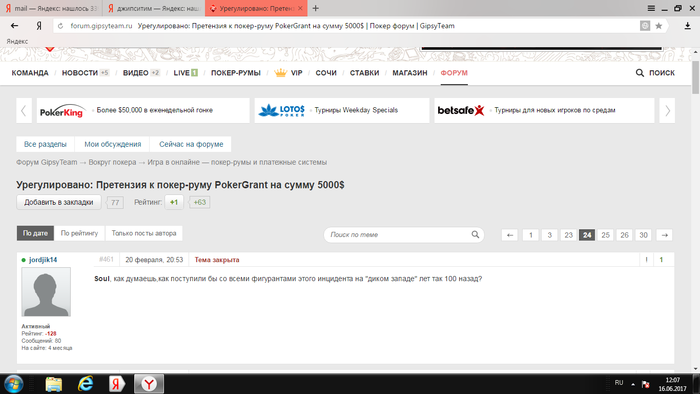The width and height of the screenshot is (700, 394).
Task: Open Action Center flag tray icon
Action: click(646, 384)
